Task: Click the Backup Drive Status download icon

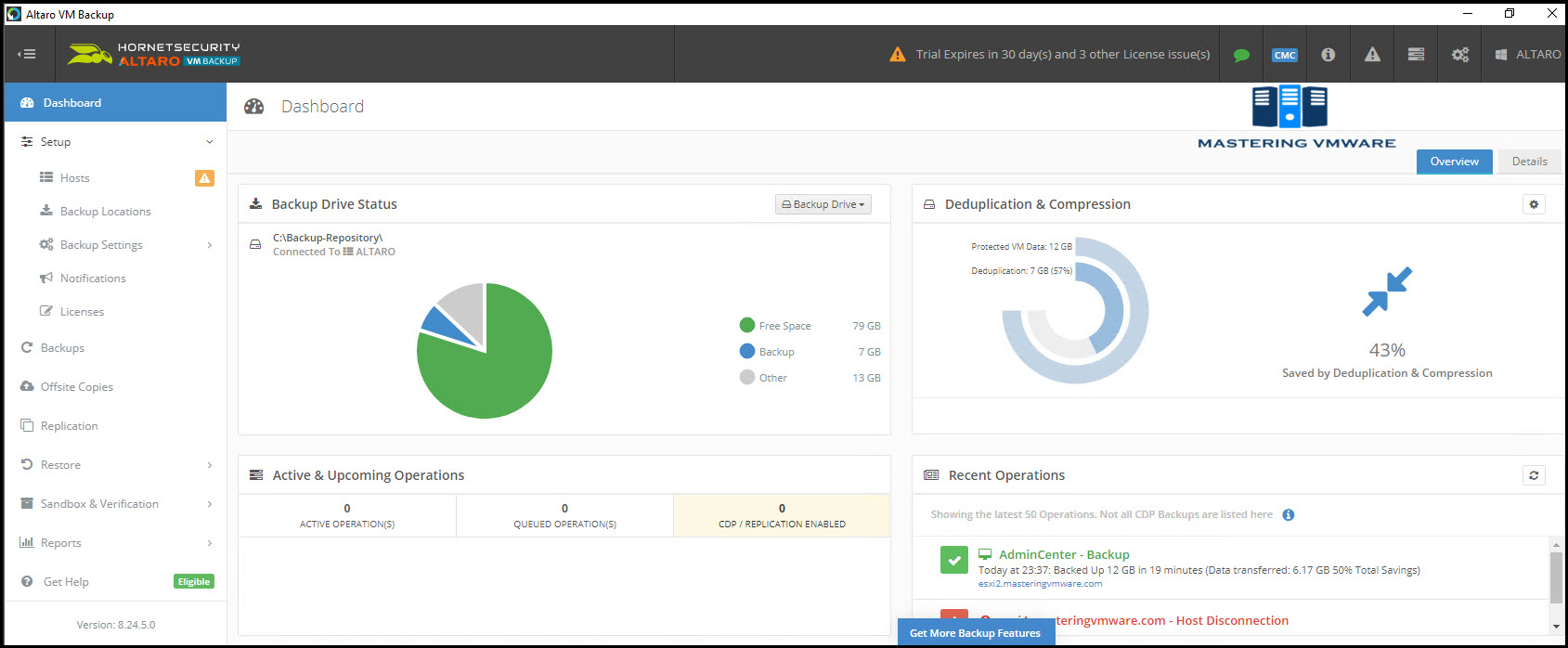Action: 255,204
